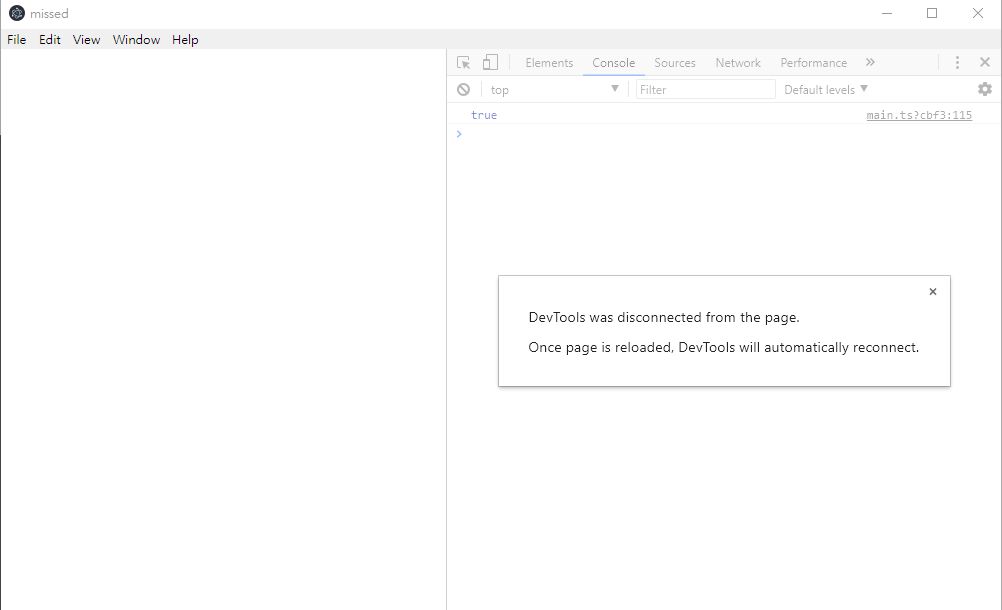
Task: Dismiss the DevTools disconnected dialog
Action: [x=933, y=291]
